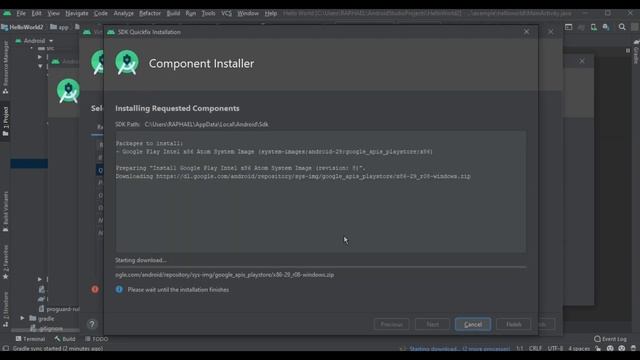640x360 pixels.
Task: Close the SDK Quickfix Installation dialog
Action: (527, 32)
